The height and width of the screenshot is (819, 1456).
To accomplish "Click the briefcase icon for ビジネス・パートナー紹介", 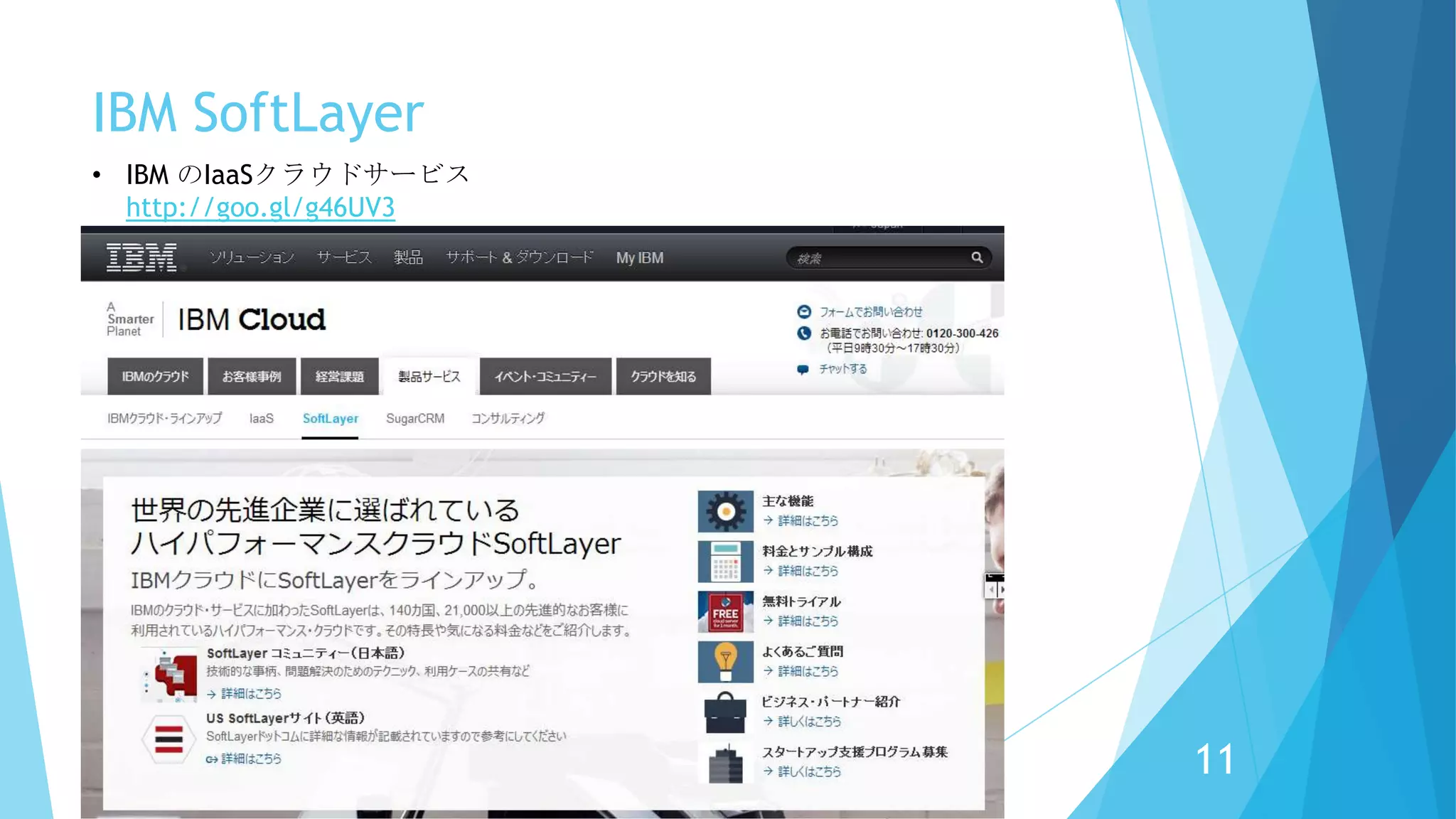I will (725, 712).
